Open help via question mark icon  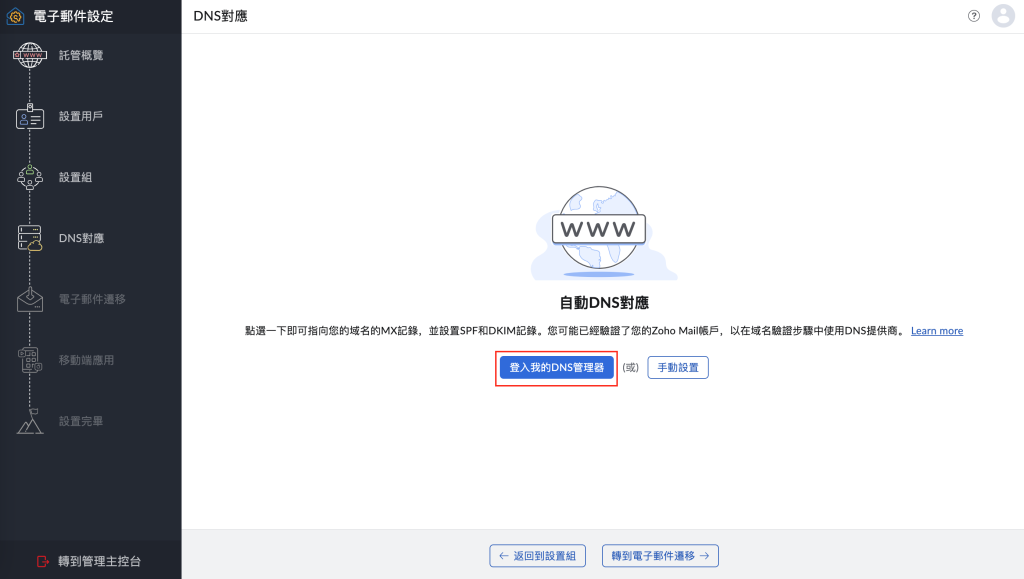(x=974, y=16)
